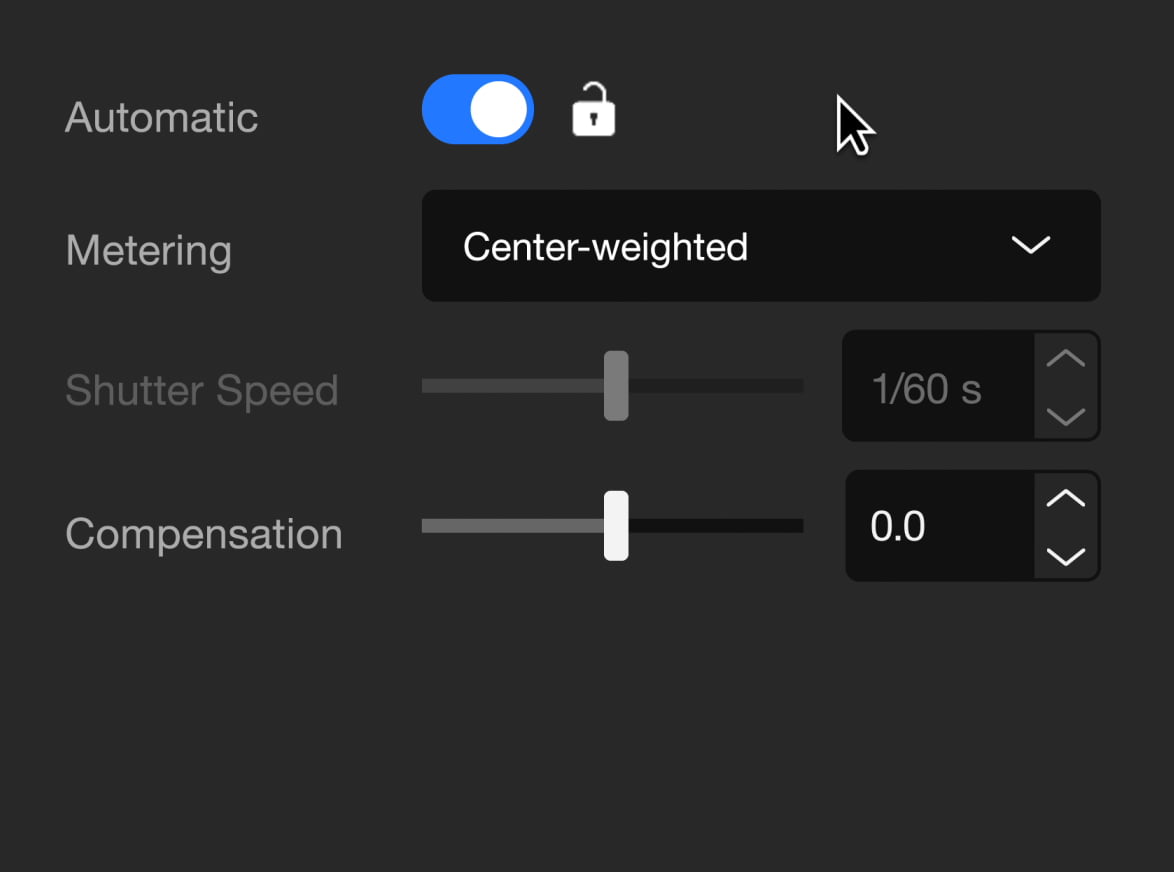
Task: Decrease shutter speed with down arrow
Action: pyautogui.click(x=1065, y=415)
